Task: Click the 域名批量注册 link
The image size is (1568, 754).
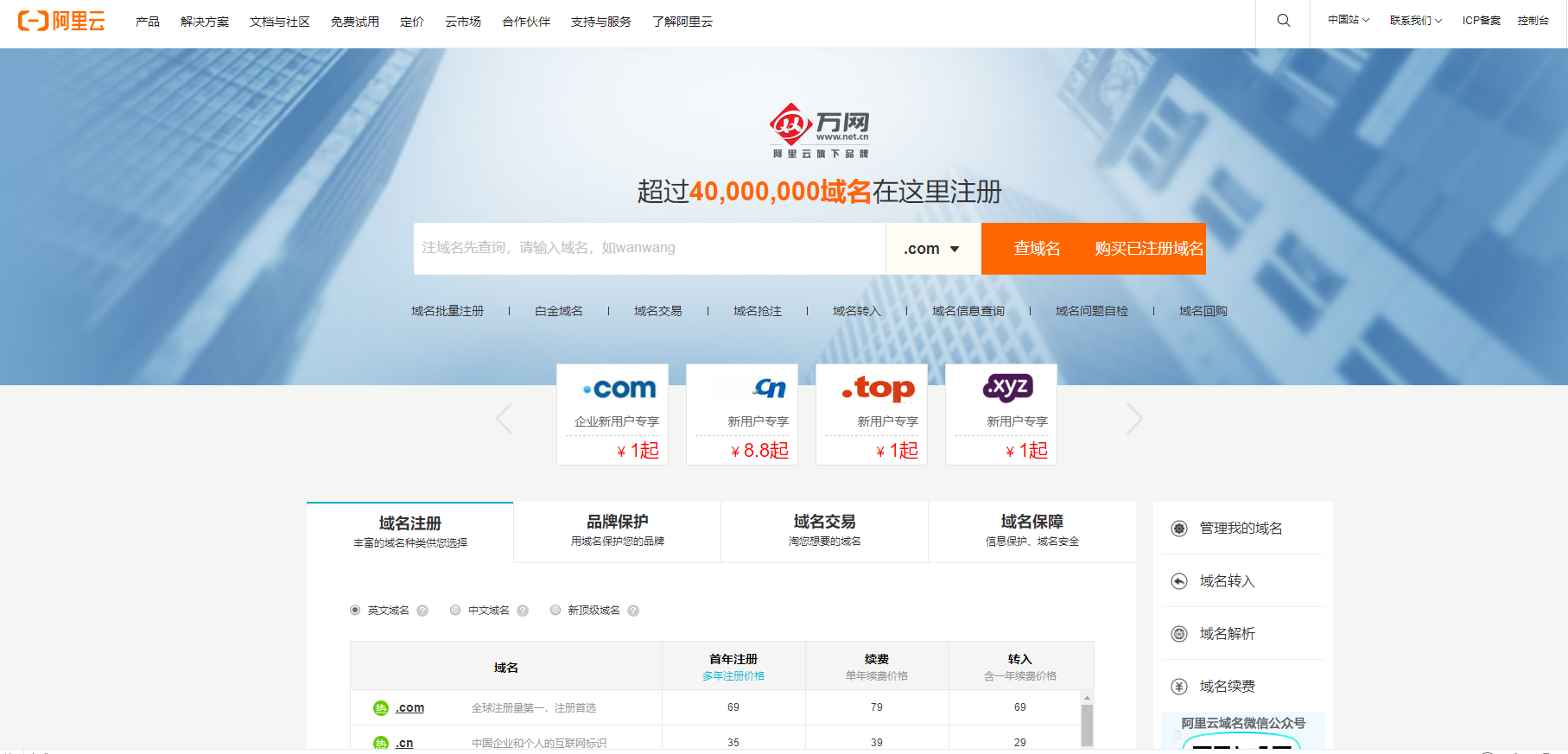Action: (x=447, y=311)
